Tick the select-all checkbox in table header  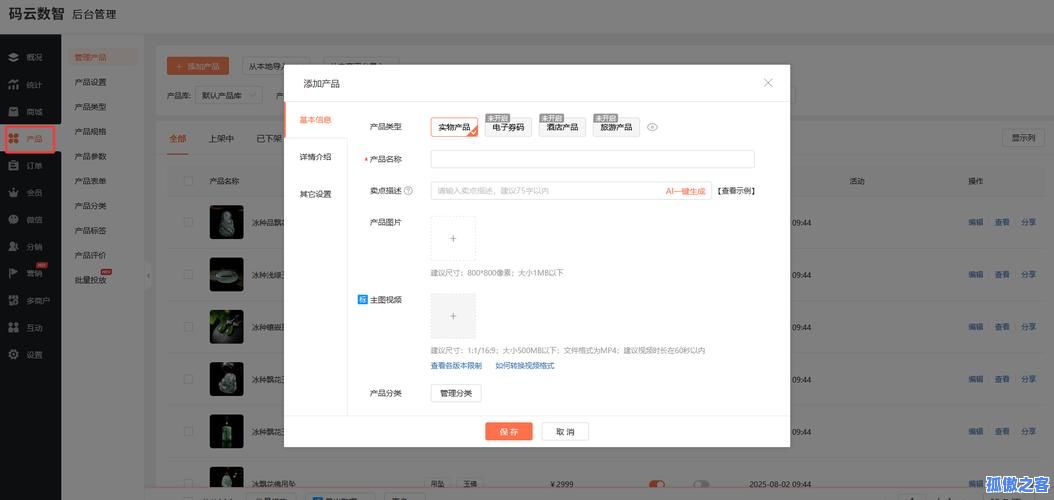(188, 181)
